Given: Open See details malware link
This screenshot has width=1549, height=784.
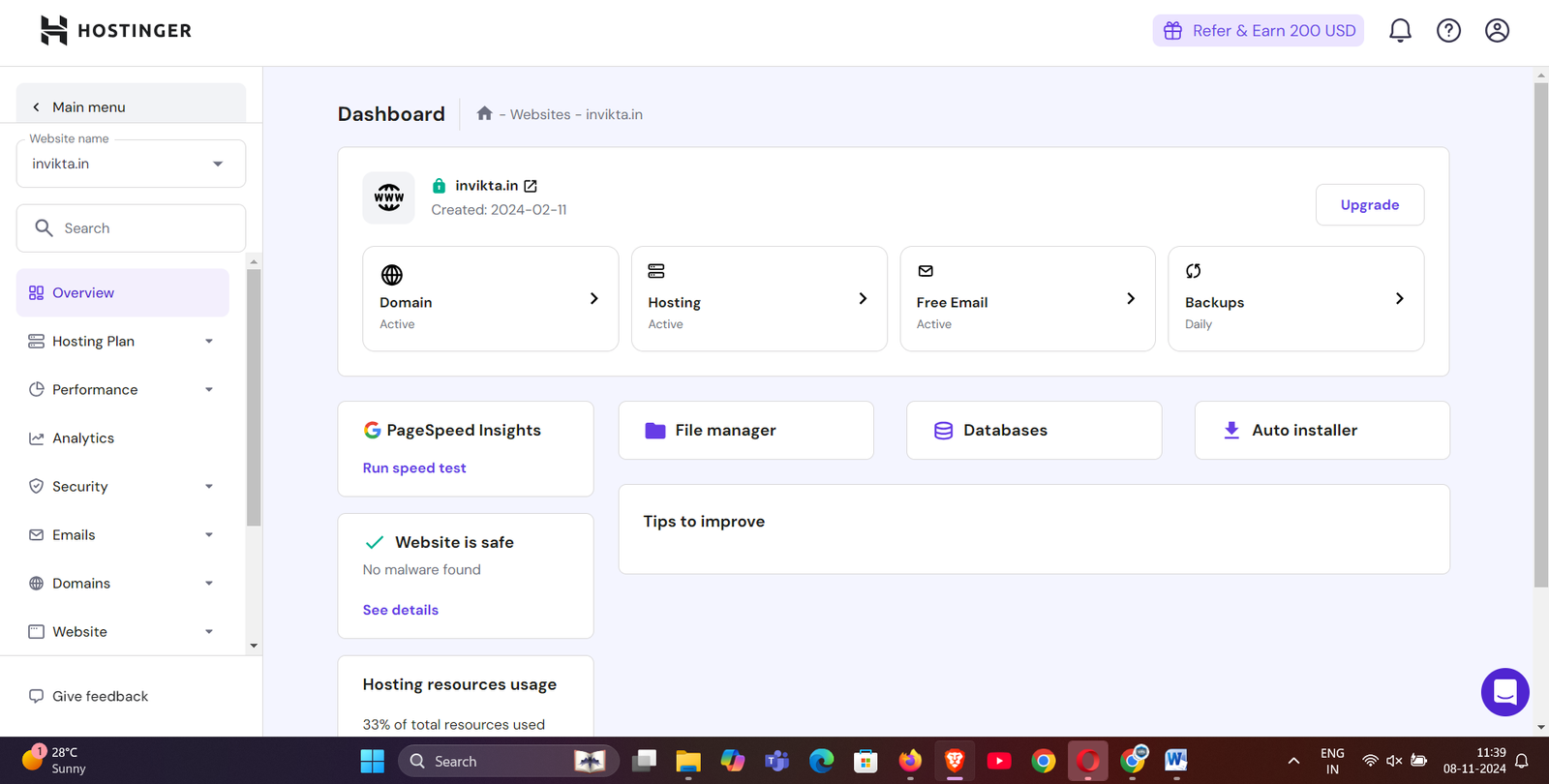Looking at the screenshot, I should [401, 610].
